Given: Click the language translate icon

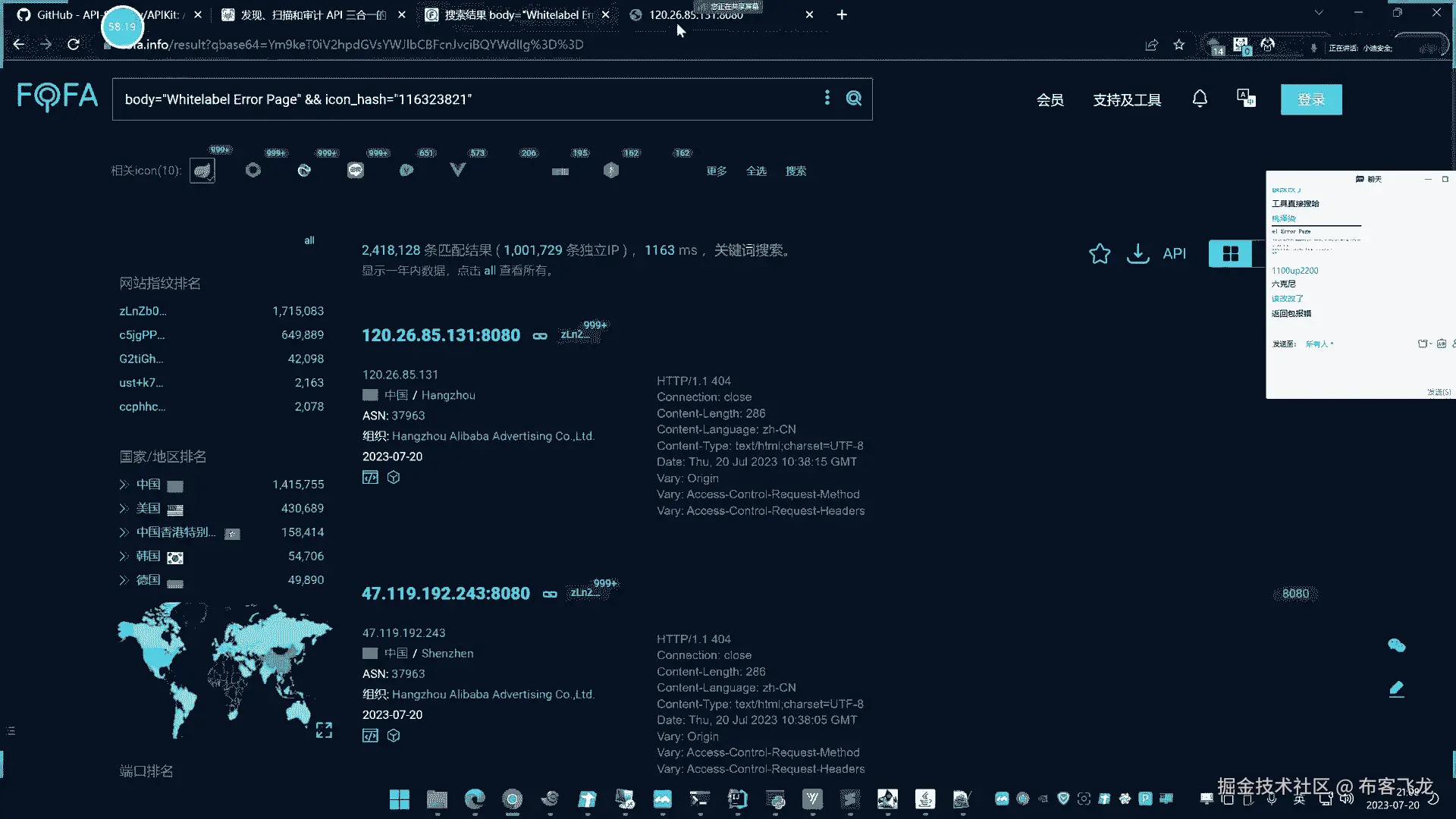Looking at the screenshot, I should (1246, 99).
